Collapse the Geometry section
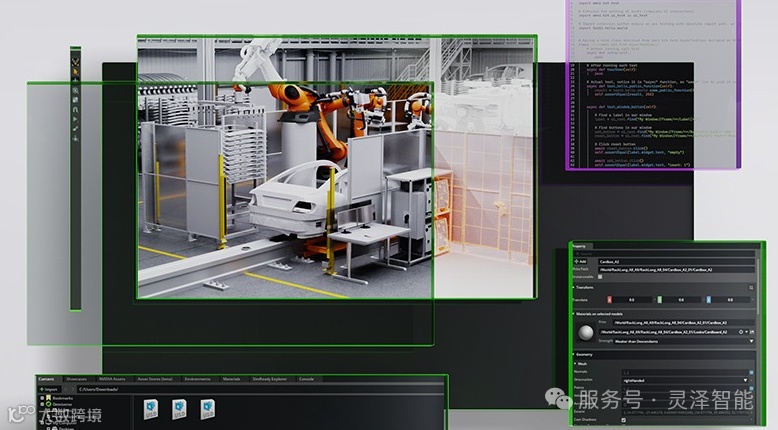778x430 pixels. click(574, 355)
